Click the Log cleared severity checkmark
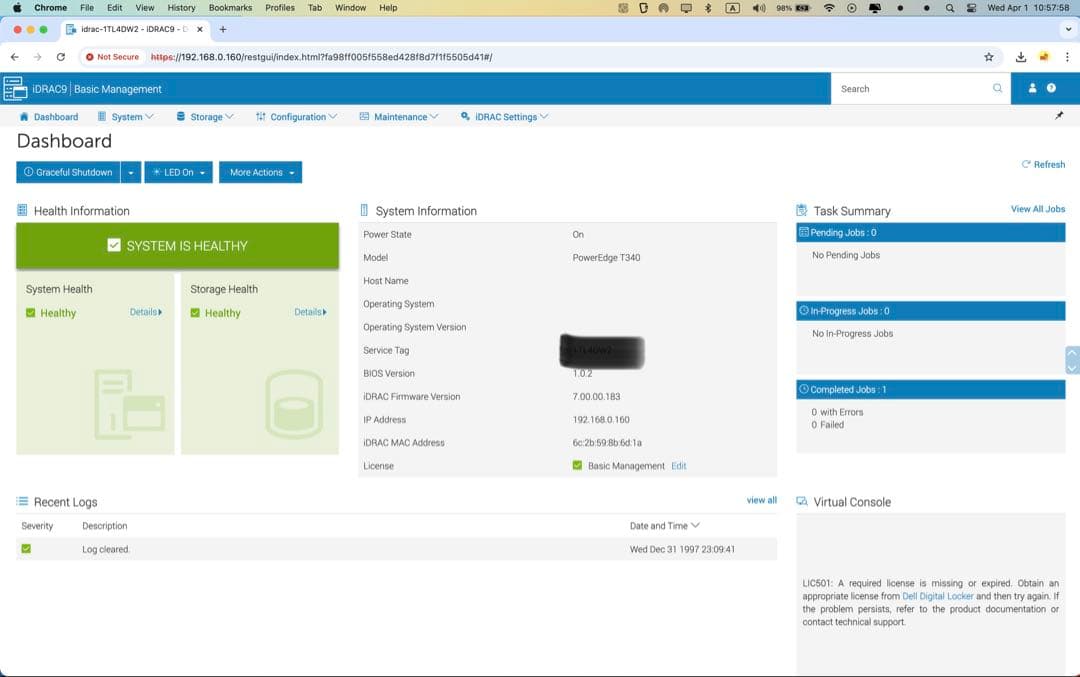The width and height of the screenshot is (1080, 677). pyautogui.click(x=26, y=549)
